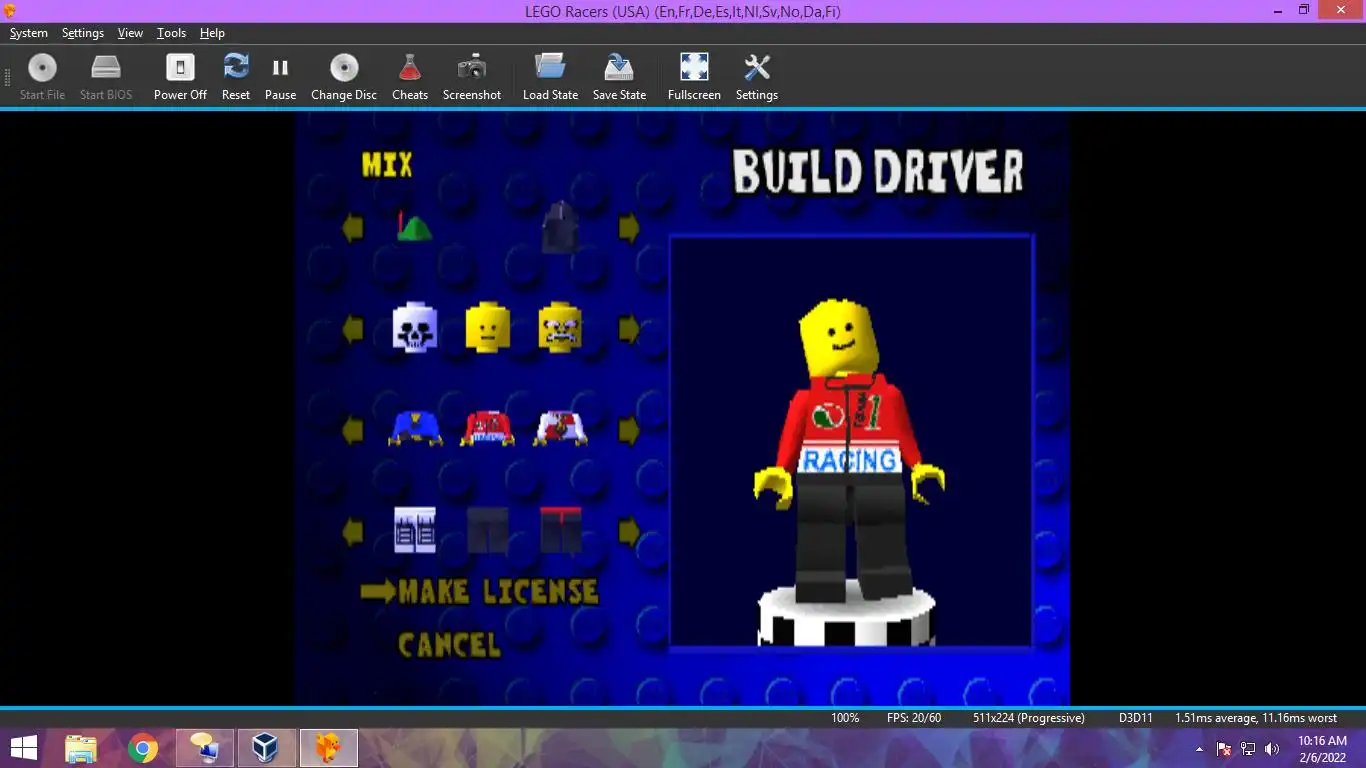
Task: Click the network tray icon
Action: 1248,749
